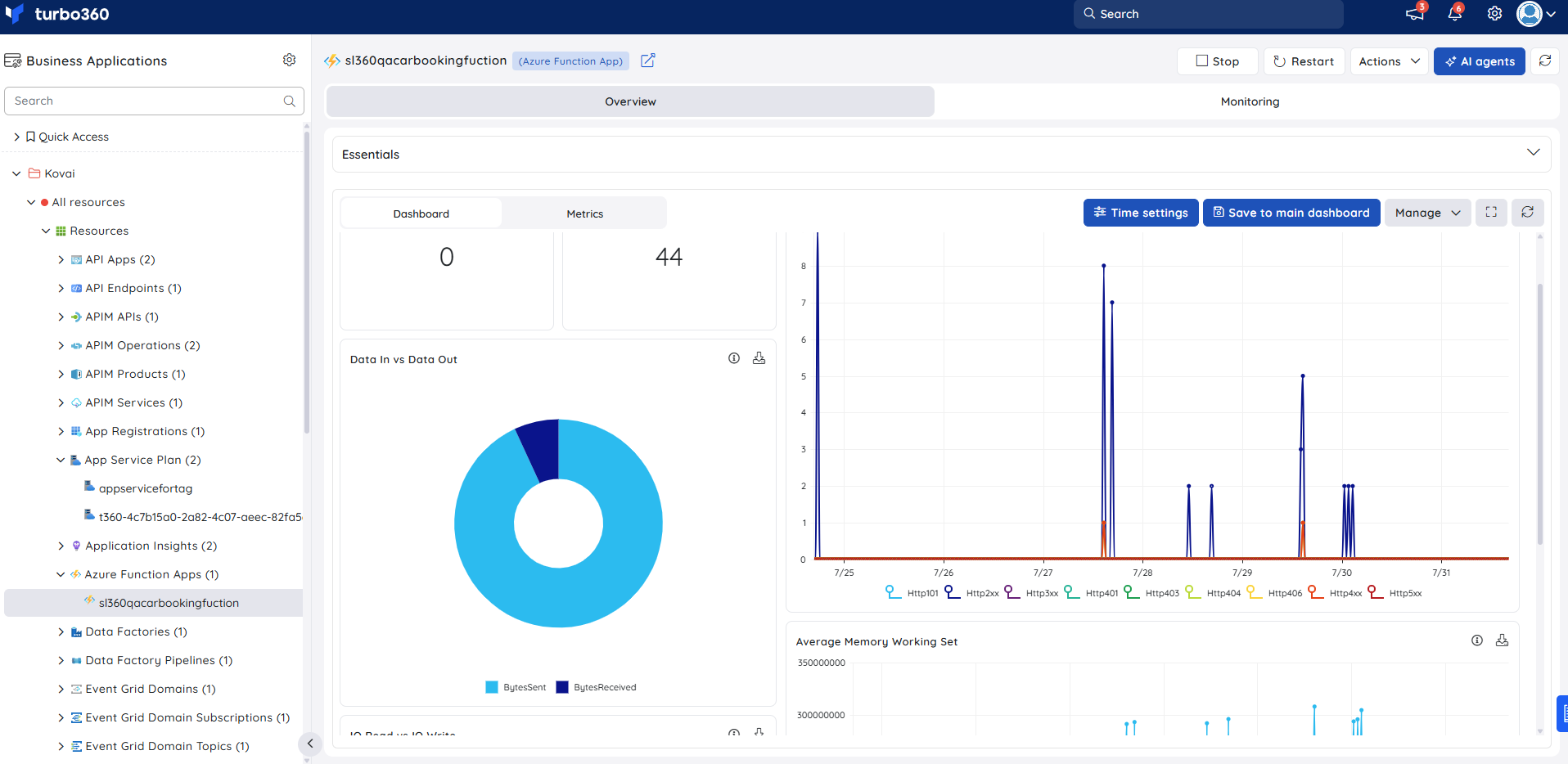This screenshot has width=1568, height=764.
Task: Expand Data Factories (1)
Action: [x=61, y=631]
